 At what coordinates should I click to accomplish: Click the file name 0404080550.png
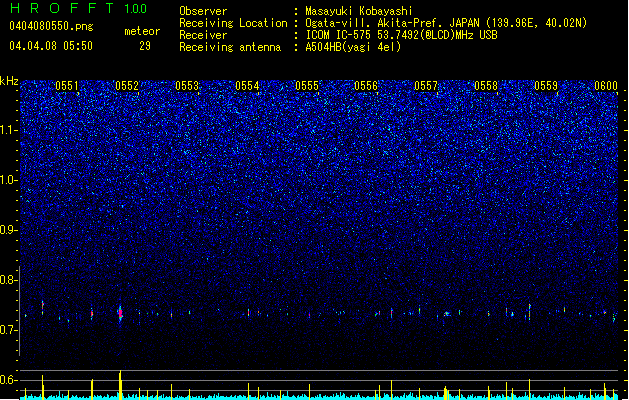point(51,27)
